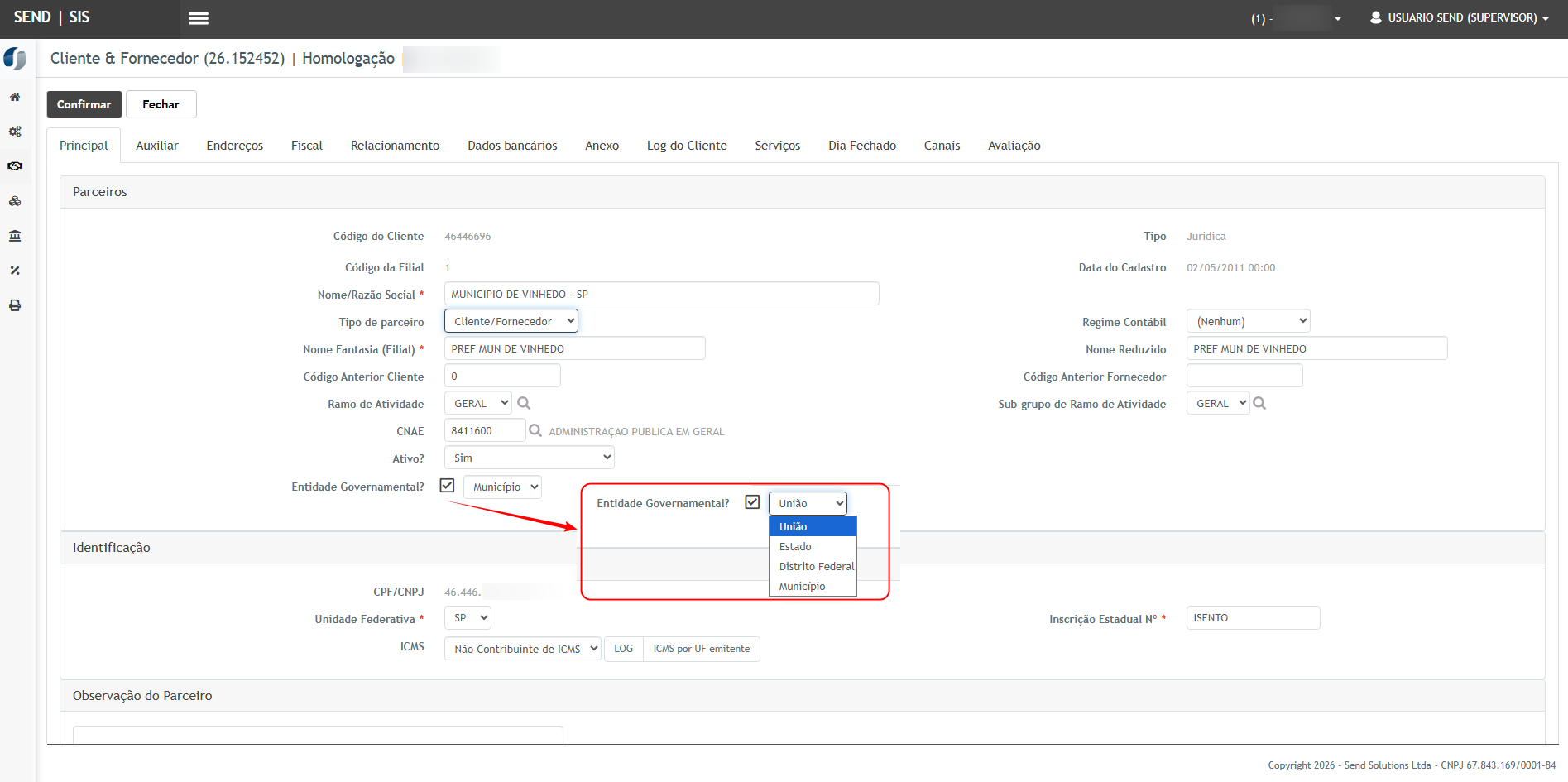Open the Unidade Federativa SP dropdown
The image size is (1568, 782).
(x=468, y=618)
